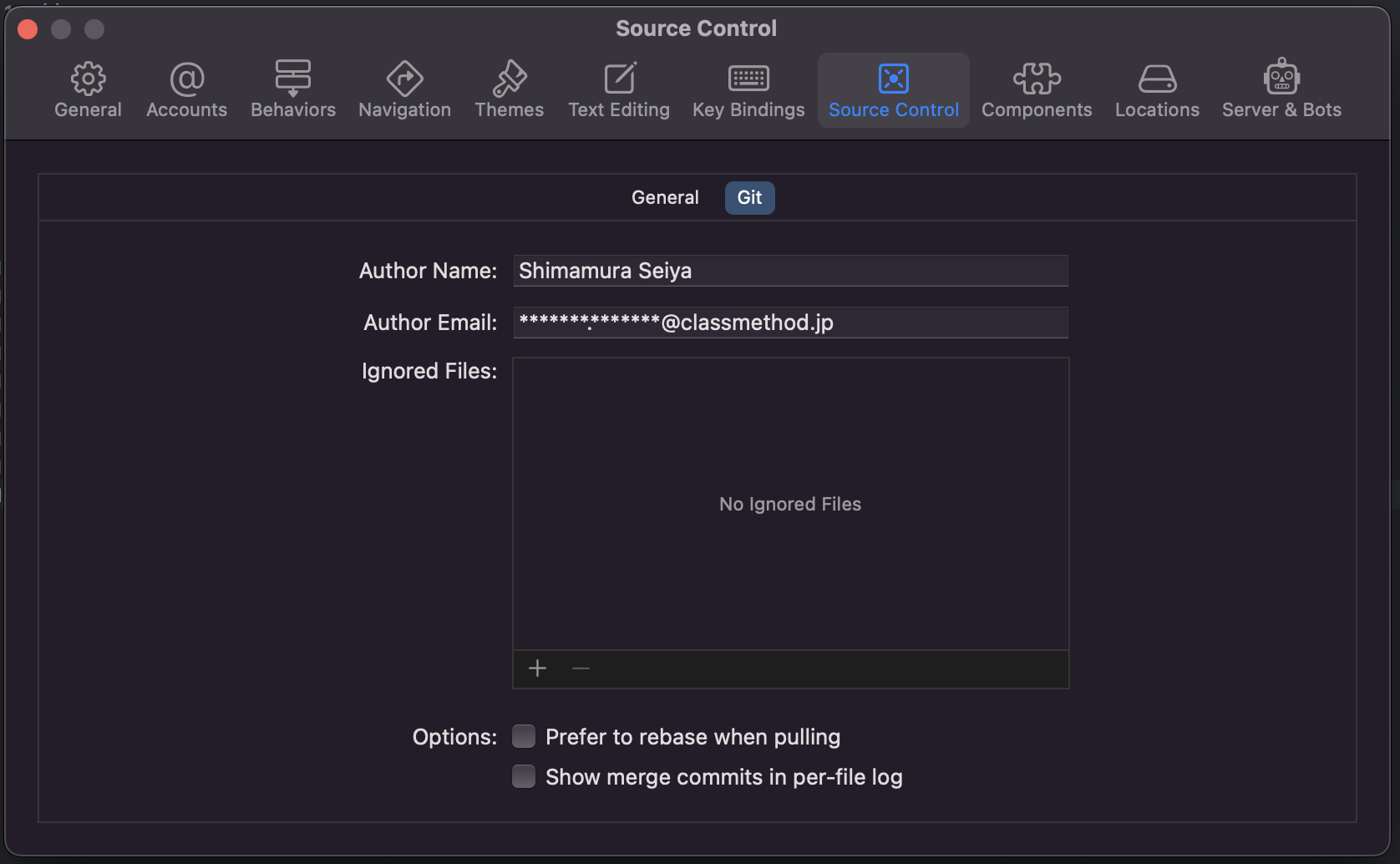Screen dimensions: 1400x864
Task: Remove selected ignored file entry
Action: [581, 668]
